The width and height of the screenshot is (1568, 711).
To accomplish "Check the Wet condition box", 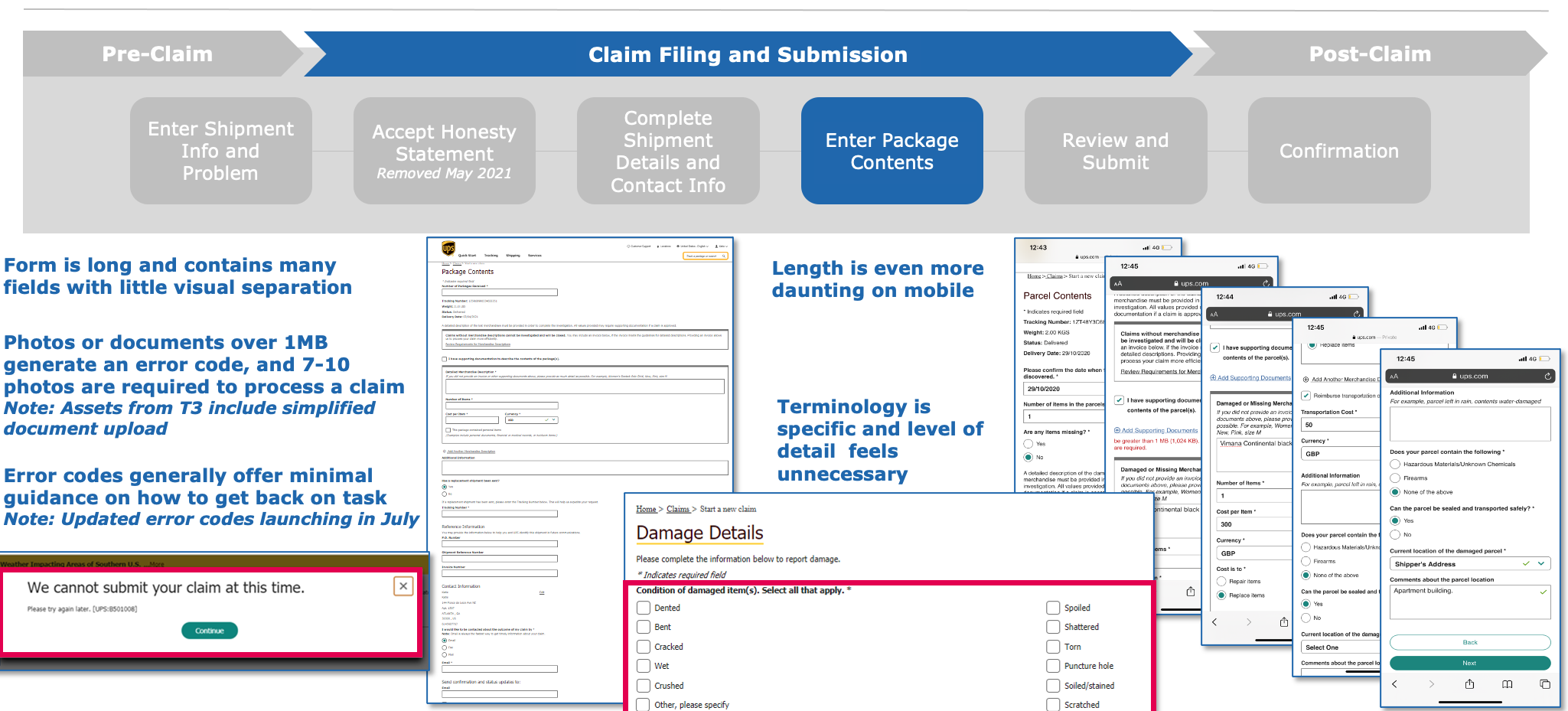I will (x=644, y=666).
